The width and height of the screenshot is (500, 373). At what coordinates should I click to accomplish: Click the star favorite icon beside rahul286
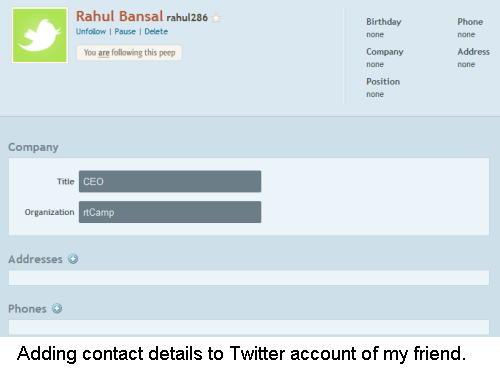point(216,18)
